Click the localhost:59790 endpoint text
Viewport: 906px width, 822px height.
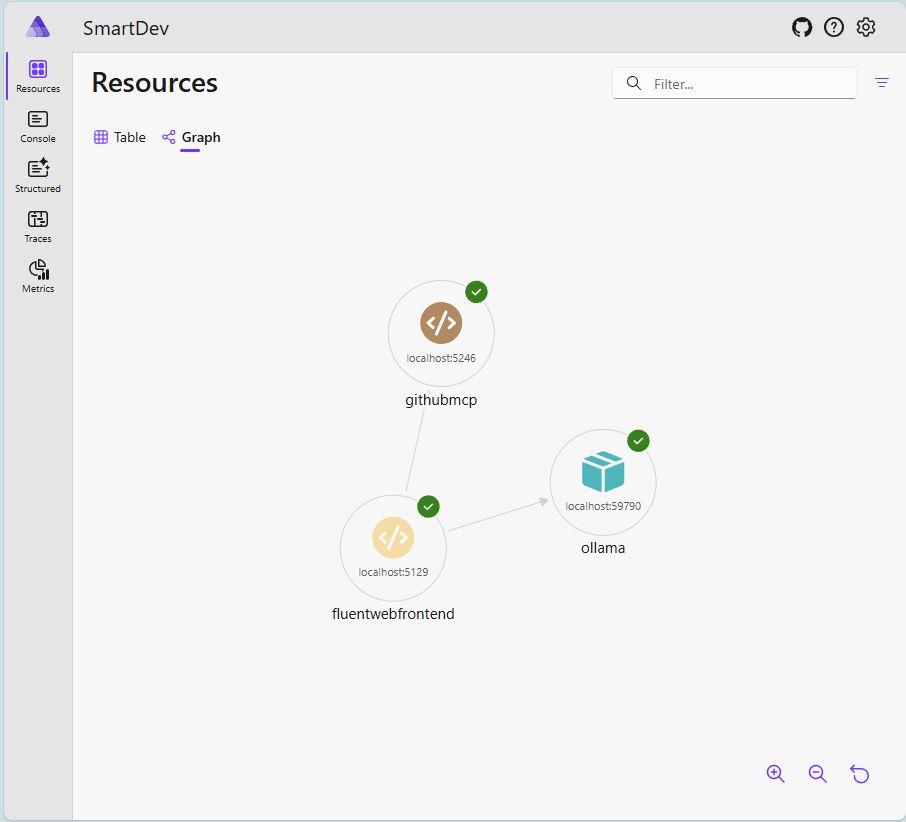[603, 506]
